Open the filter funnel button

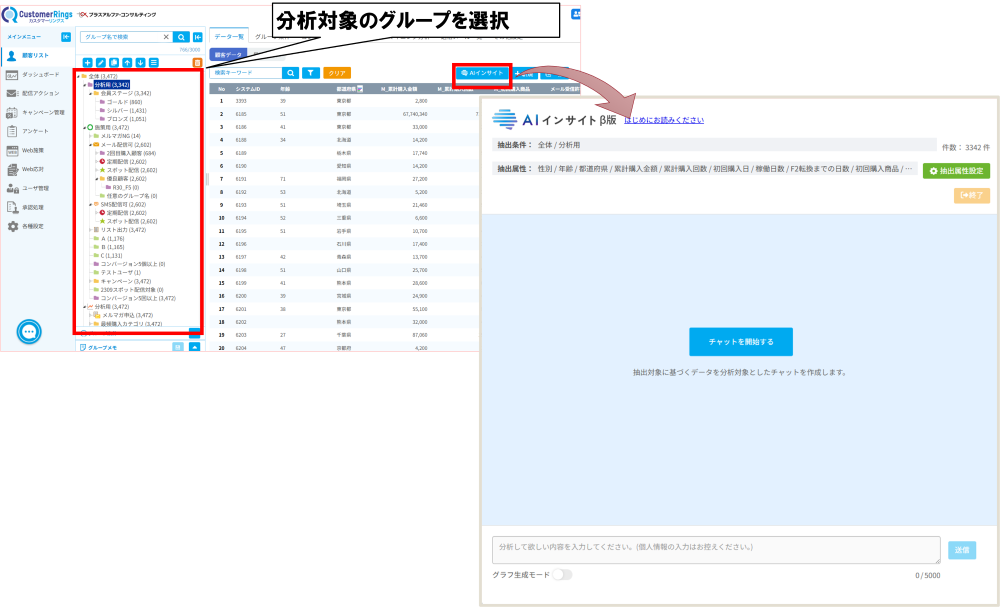pos(311,73)
